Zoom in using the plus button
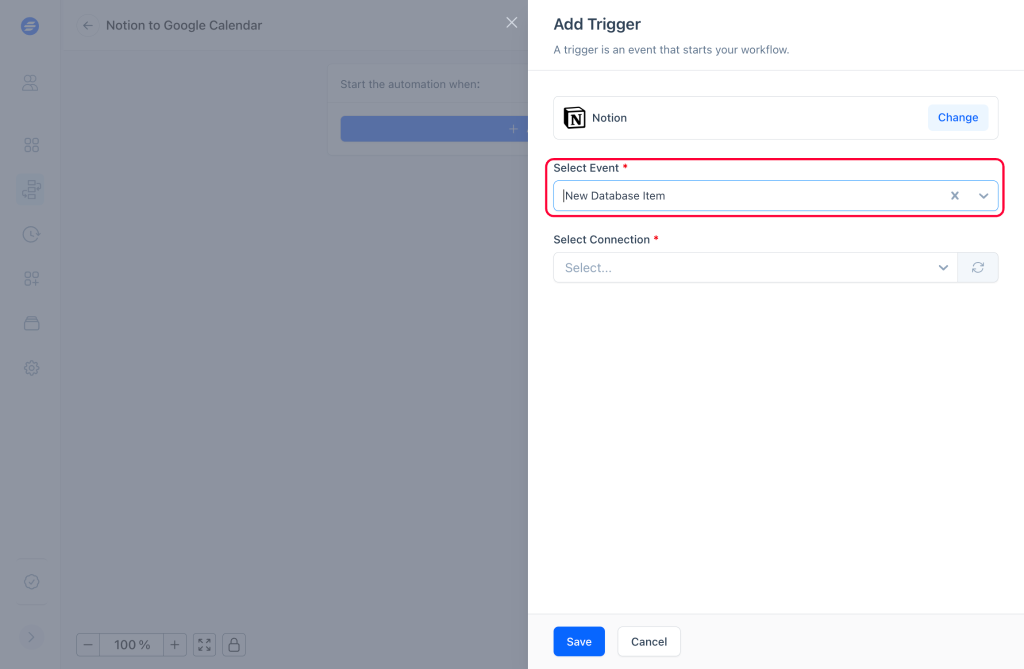This screenshot has height=669, width=1024. 174,645
